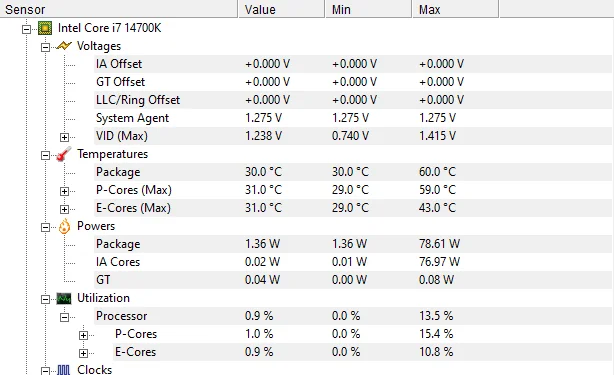This screenshot has height=375, width=614.
Task: Click the Max column header
Action: click(456, 9)
